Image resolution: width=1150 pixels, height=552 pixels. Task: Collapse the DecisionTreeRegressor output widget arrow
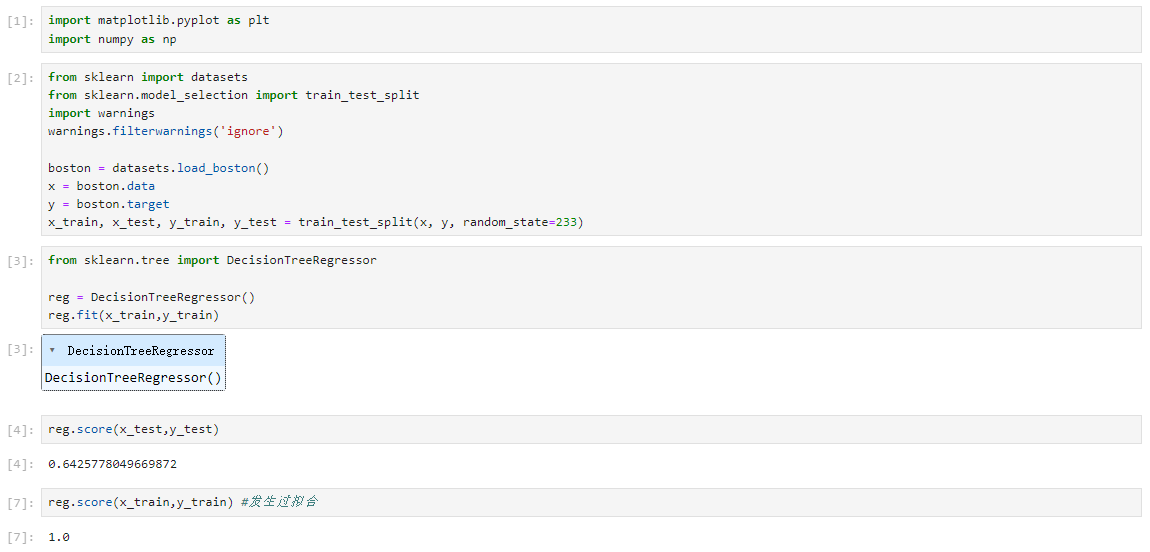coord(52,350)
